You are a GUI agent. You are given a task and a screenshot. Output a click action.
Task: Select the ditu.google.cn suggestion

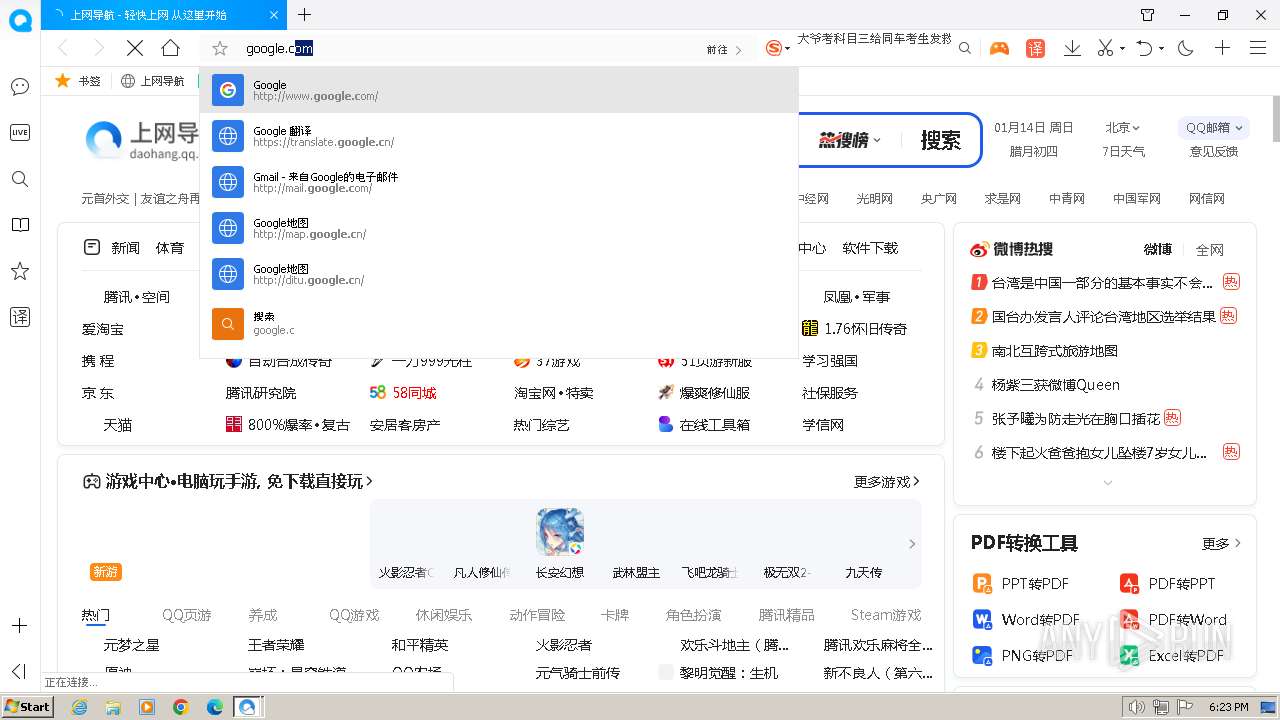pyautogui.click(x=499, y=274)
